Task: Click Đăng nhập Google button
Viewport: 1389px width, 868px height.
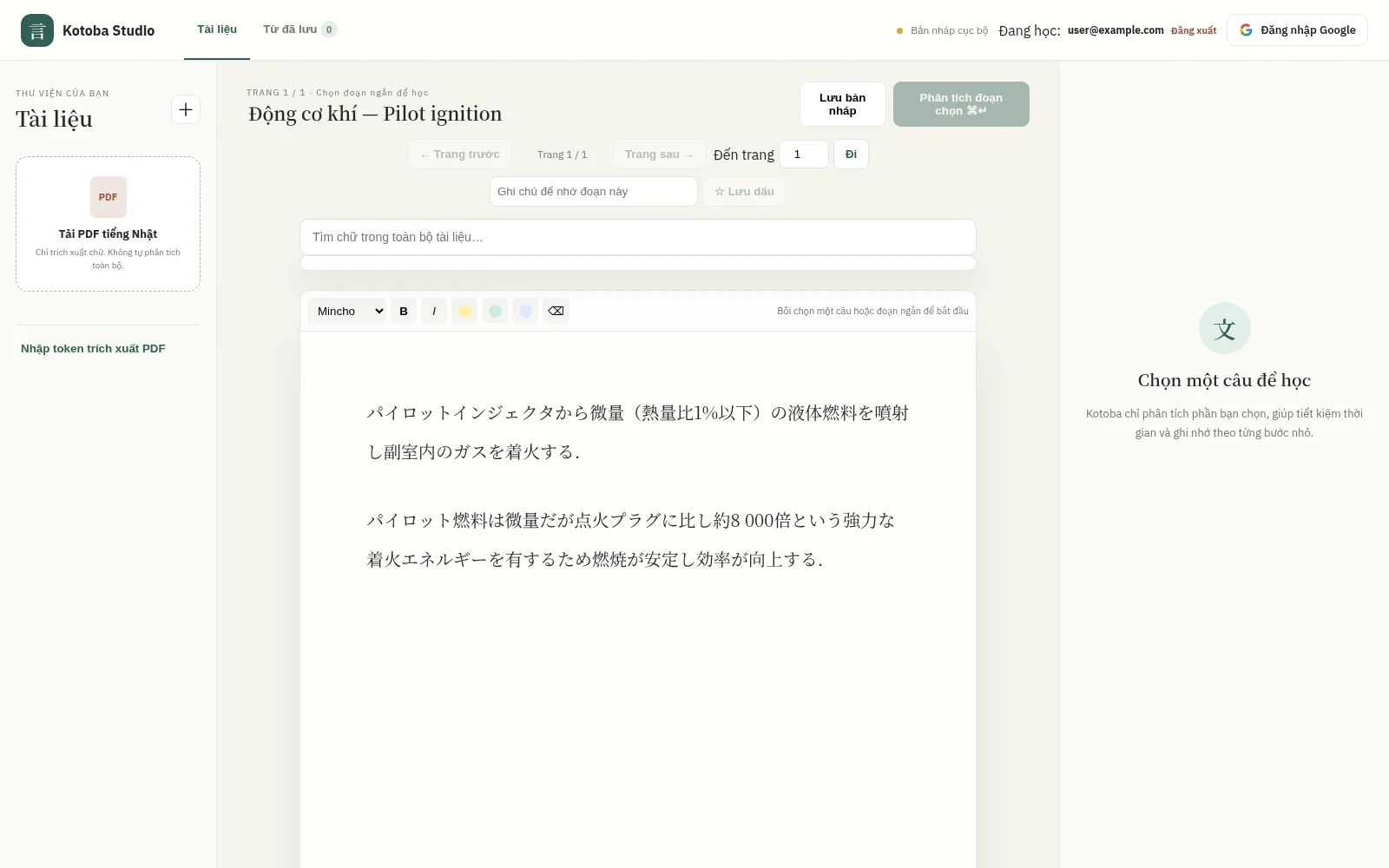Action: (x=1297, y=30)
